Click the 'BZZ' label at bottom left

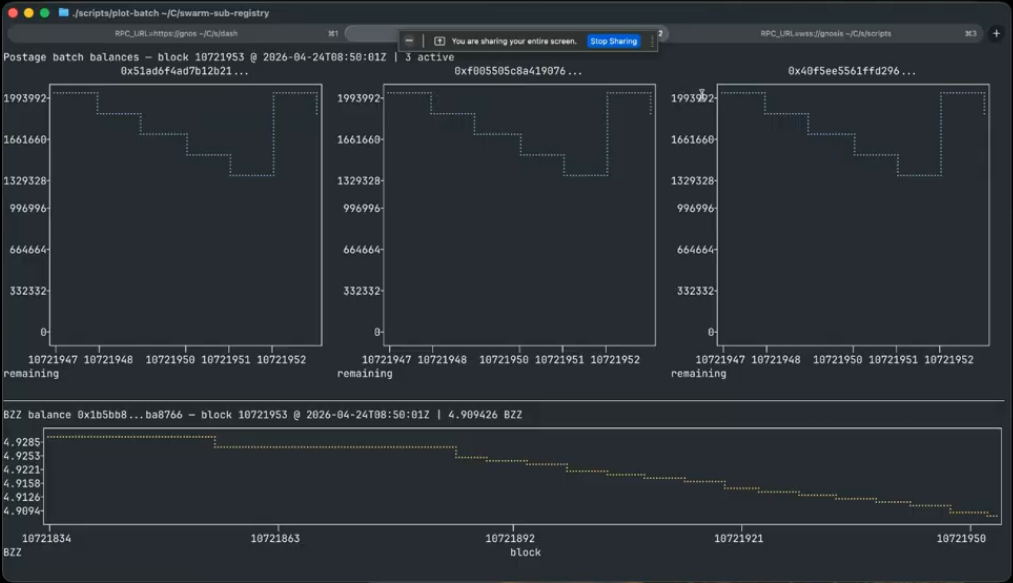(12, 552)
